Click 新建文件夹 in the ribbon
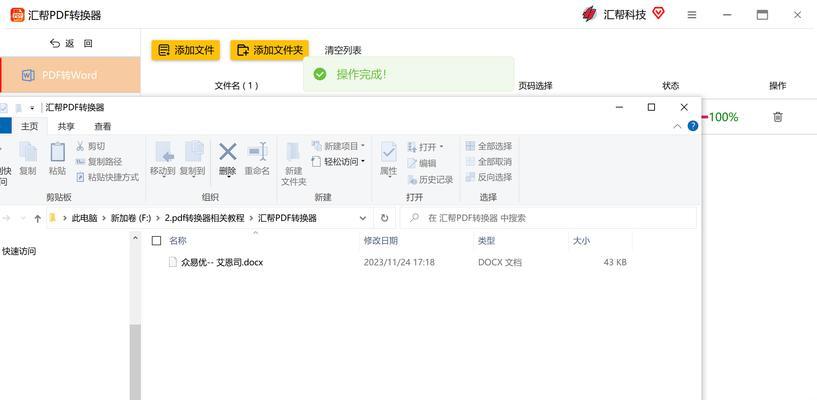This screenshot has width=817, height=400. click(293, 164)
